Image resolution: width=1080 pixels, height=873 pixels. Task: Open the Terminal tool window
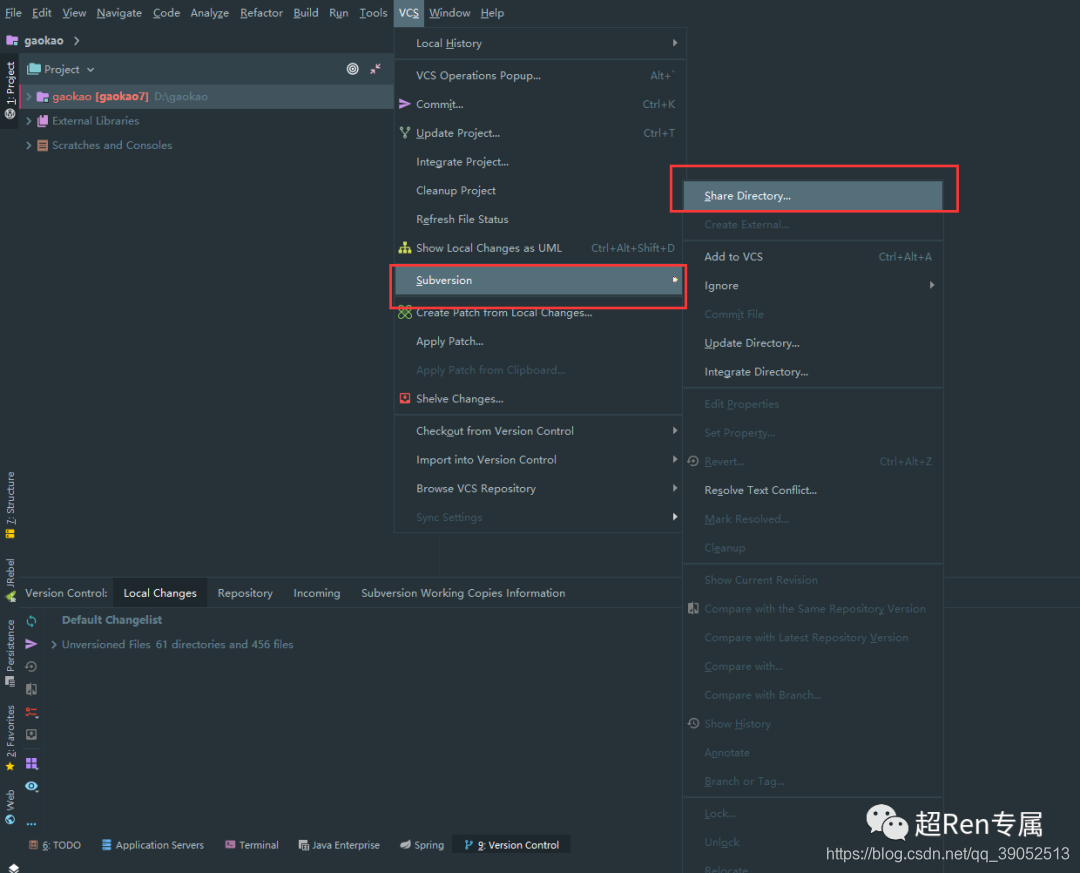pos(252,845)
